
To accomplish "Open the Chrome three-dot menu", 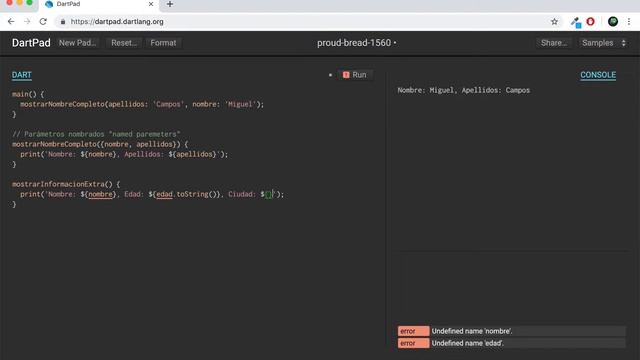I will pyautogui.click(x=629, y=22).
